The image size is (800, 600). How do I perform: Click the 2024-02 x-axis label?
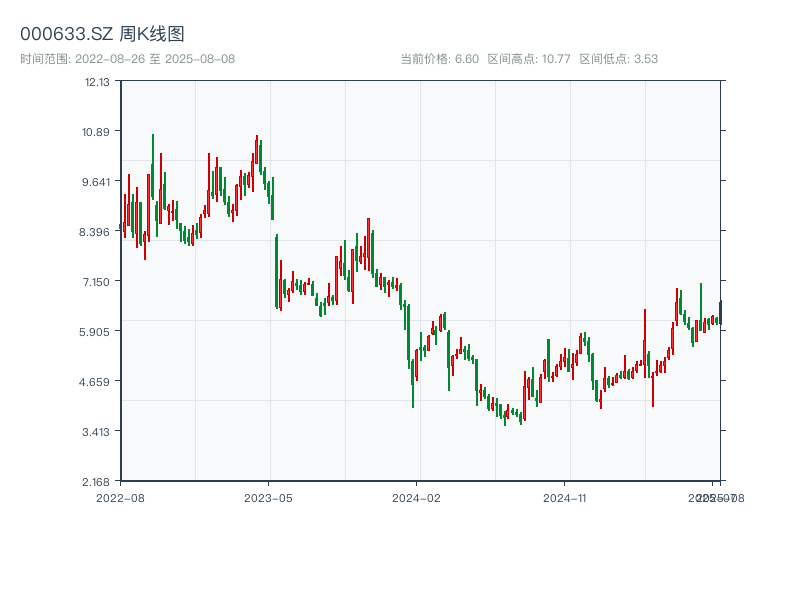coord(416,498)
